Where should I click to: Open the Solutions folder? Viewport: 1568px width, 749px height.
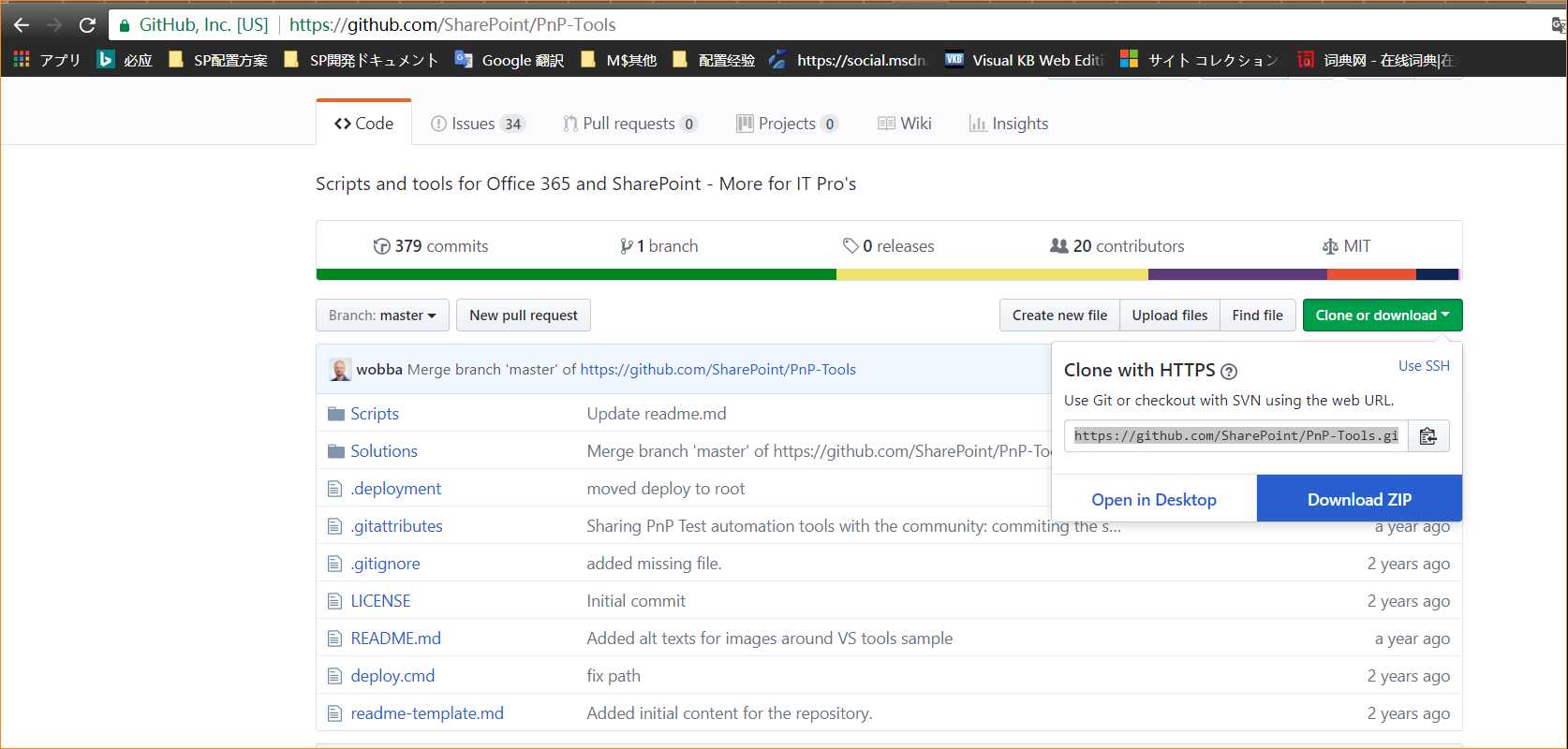click(x=384, y=451)
